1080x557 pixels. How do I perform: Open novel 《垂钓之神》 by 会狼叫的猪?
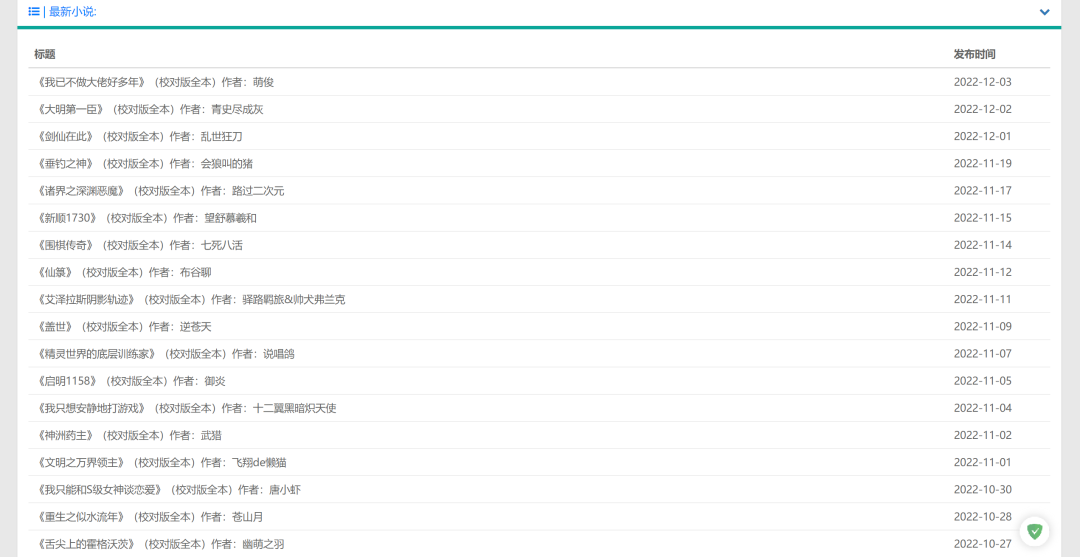[x=144, y=163]
